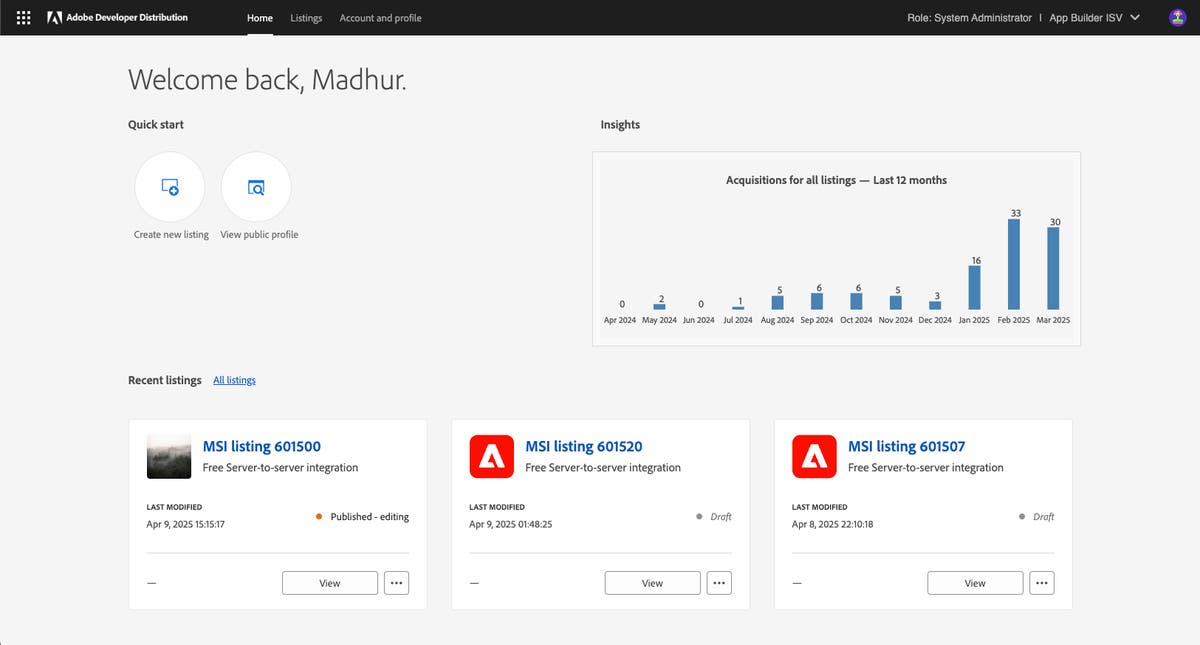Open more options for MSI listing 601520
This screenshot has width=1200, height=645.
[719, 583]
